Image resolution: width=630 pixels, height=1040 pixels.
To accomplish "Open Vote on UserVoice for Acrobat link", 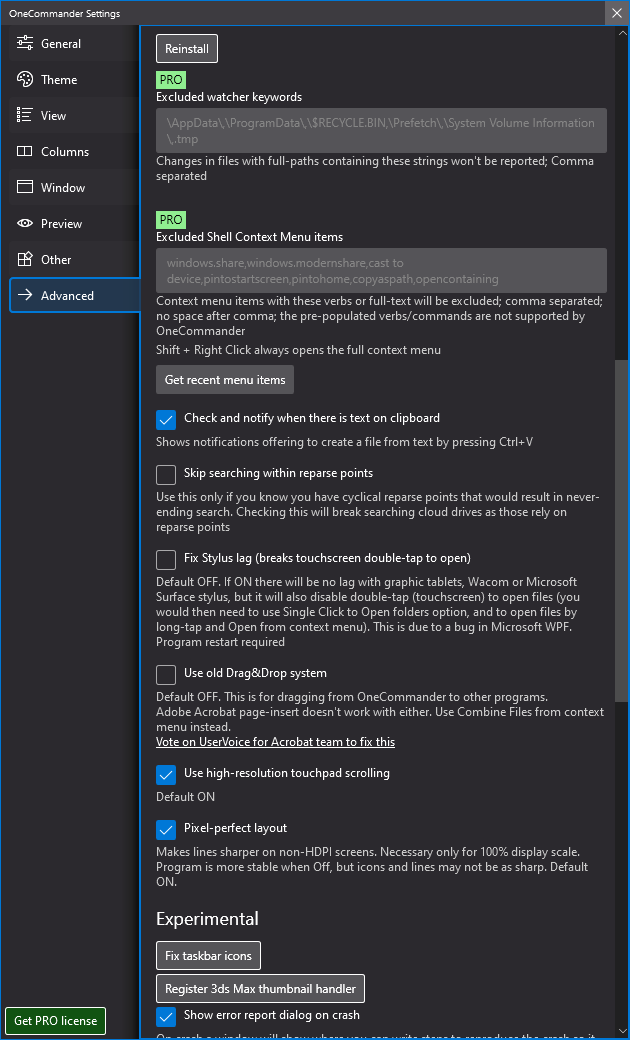I will 275,742.
